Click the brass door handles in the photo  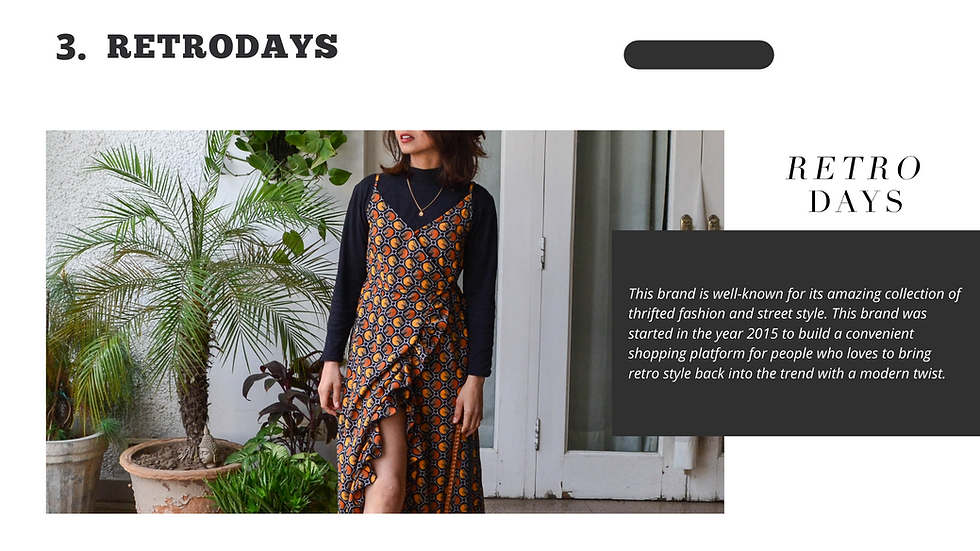point(700,222)
